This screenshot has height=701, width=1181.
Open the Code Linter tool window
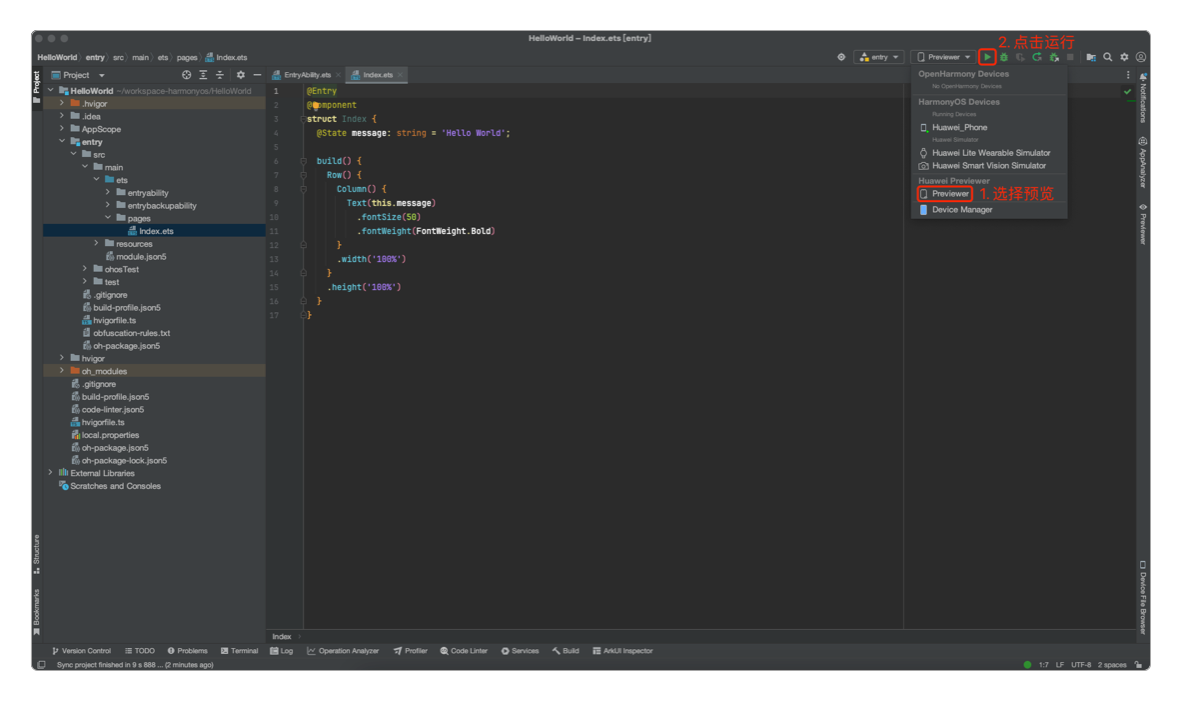pyautogui.click(x=464, y=651)
